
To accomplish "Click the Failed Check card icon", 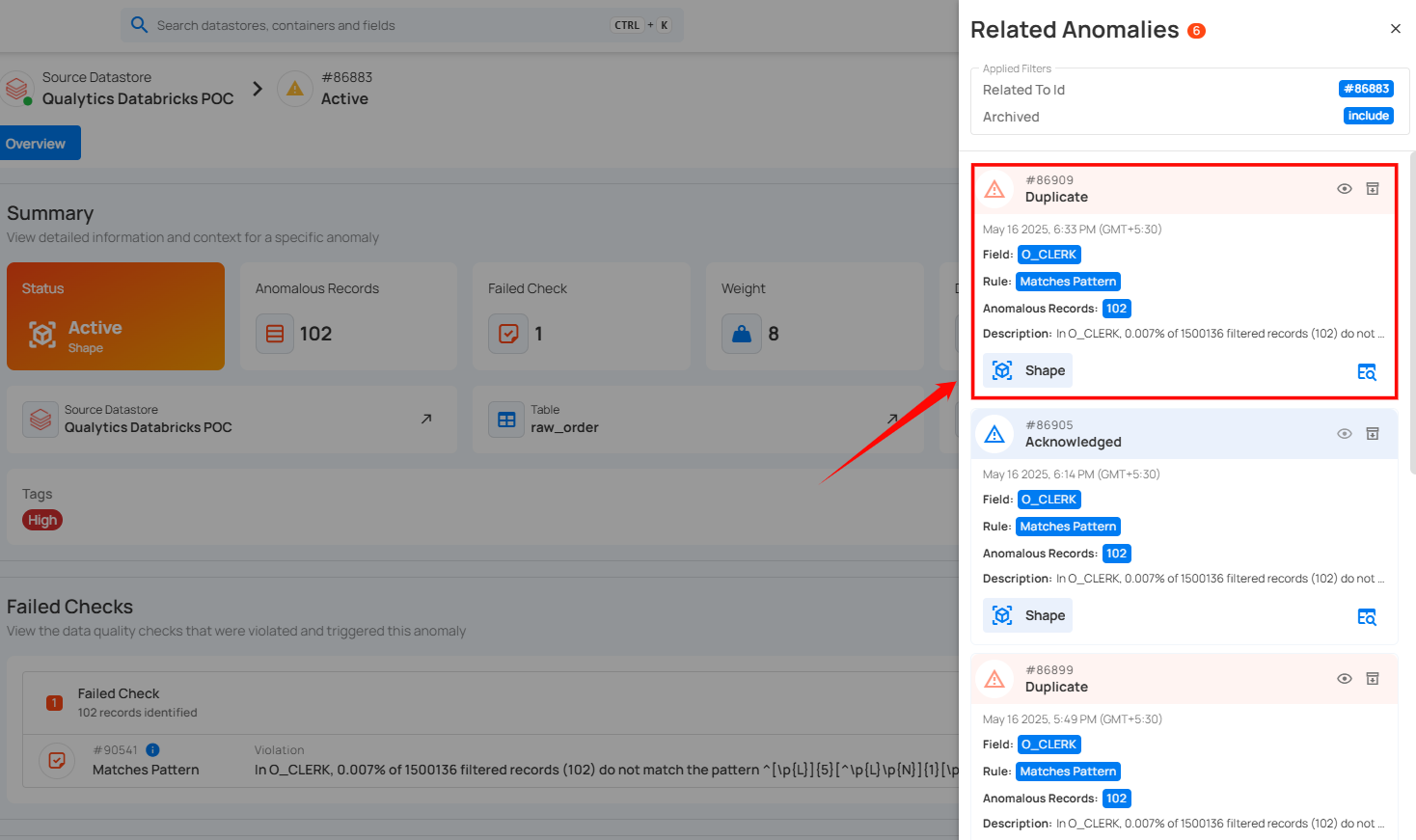I will (x=508, y=334).
